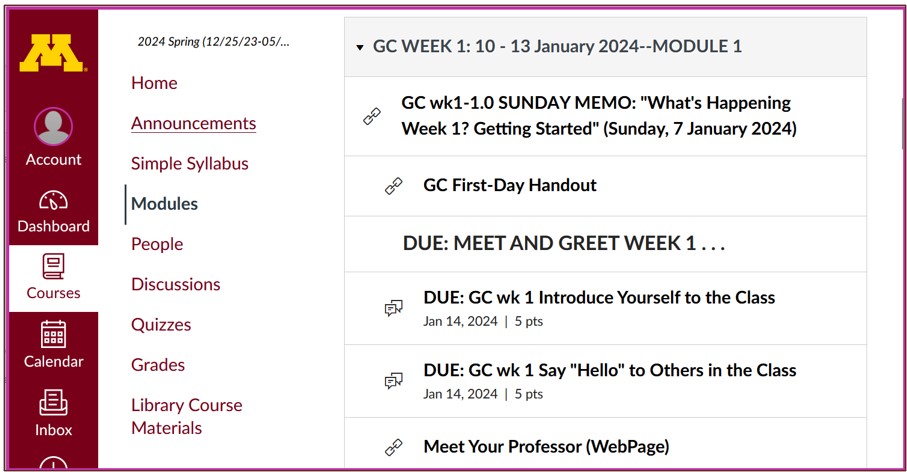Open the Account avatar icon
Screen dimensions: 907x472
(x=53, y=126)
